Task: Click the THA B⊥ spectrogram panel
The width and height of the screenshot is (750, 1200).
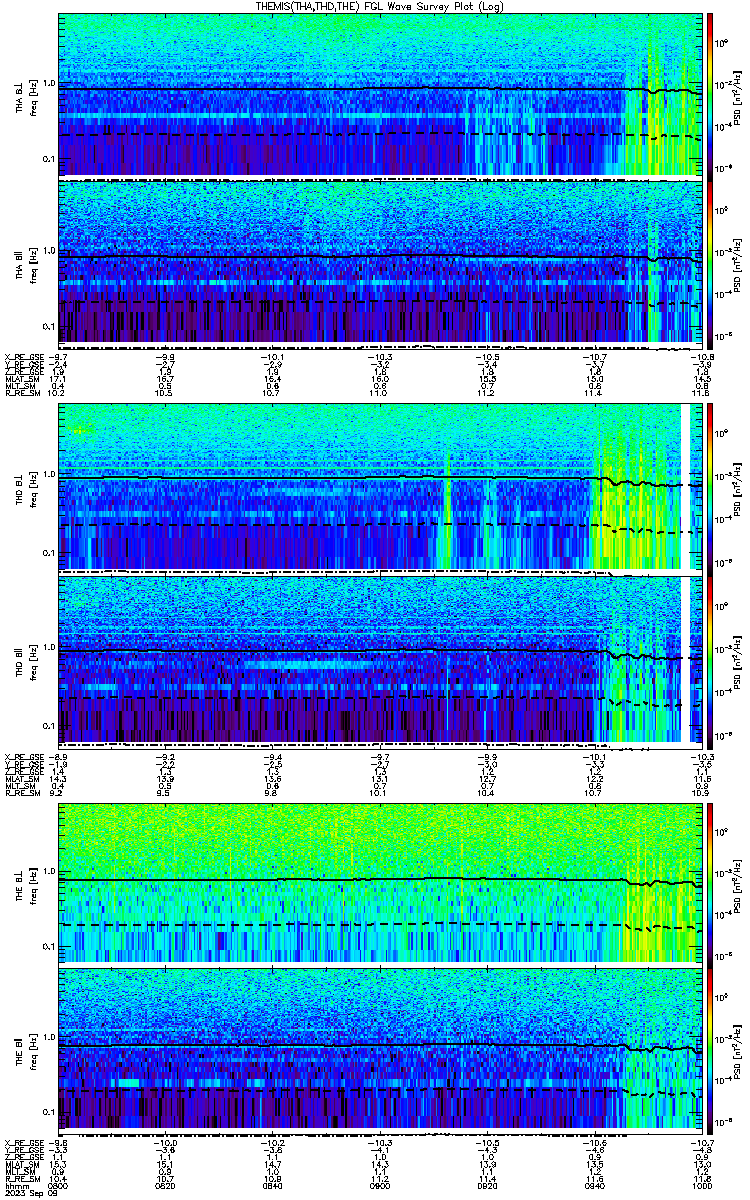Action: click(x=380, y=95)
